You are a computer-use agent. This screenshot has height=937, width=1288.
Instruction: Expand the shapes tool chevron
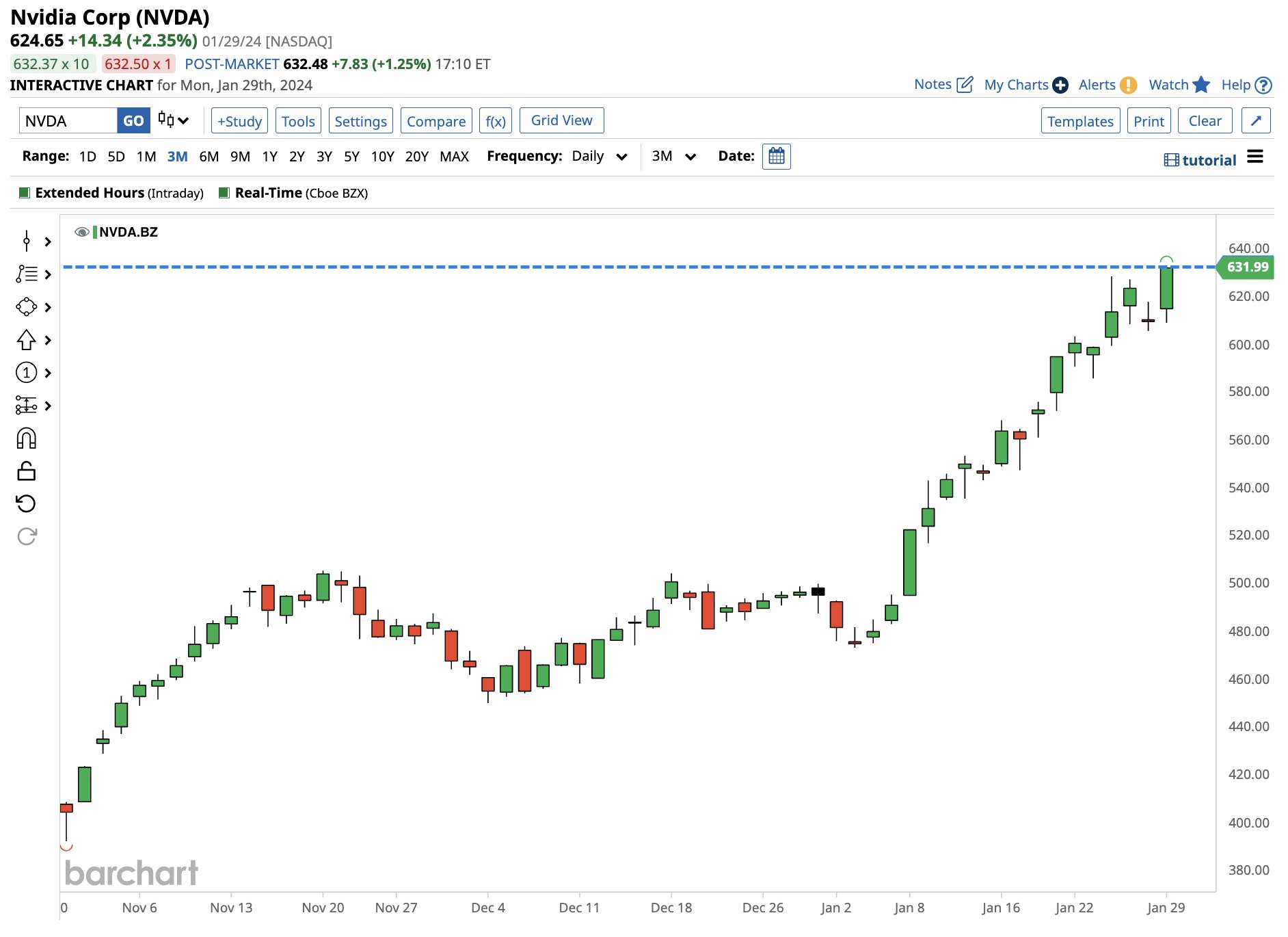pos(48,307)
